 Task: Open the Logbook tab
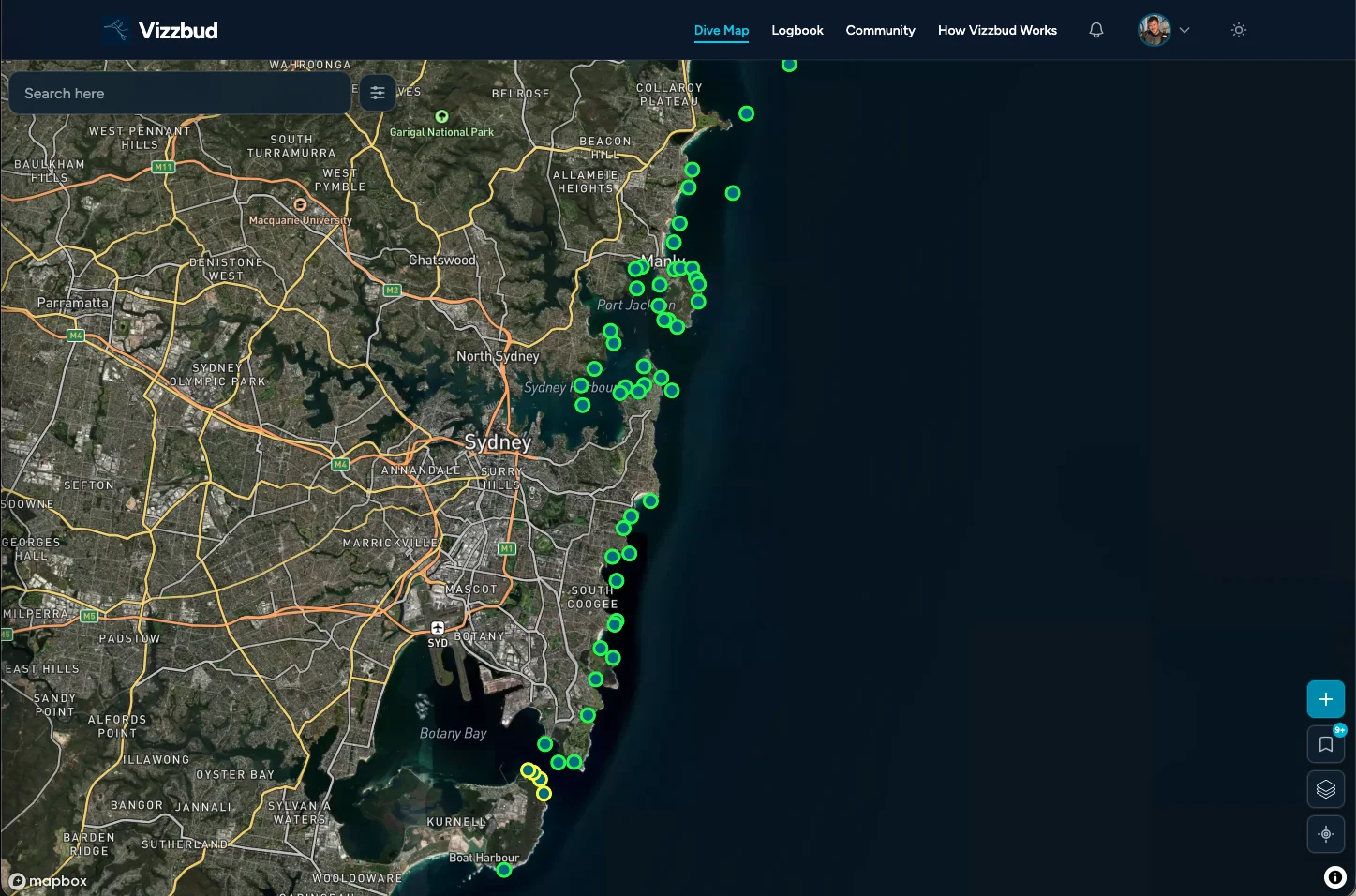coord(797,30)
